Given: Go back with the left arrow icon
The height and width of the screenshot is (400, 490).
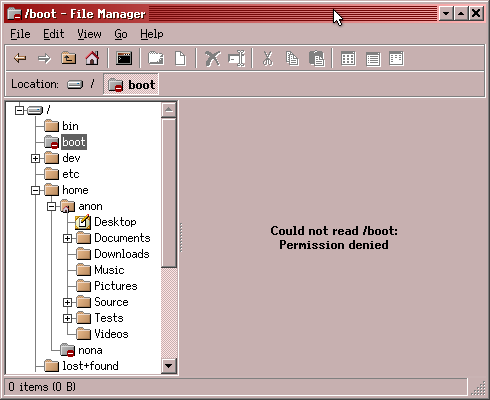Looking at the screenshot, I should click(x=20, y=59).
